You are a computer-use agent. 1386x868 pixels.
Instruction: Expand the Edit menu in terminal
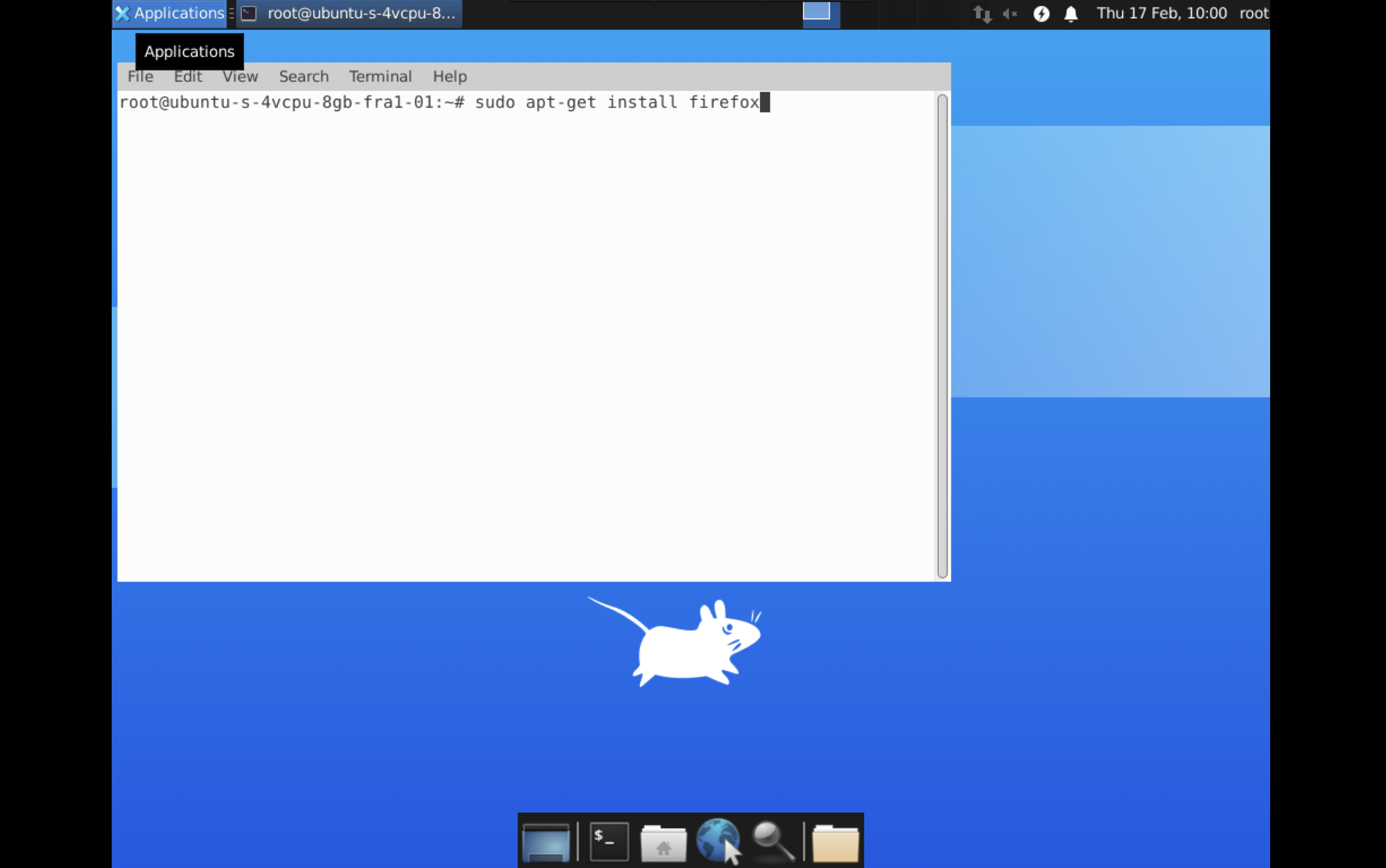(187, 76)
